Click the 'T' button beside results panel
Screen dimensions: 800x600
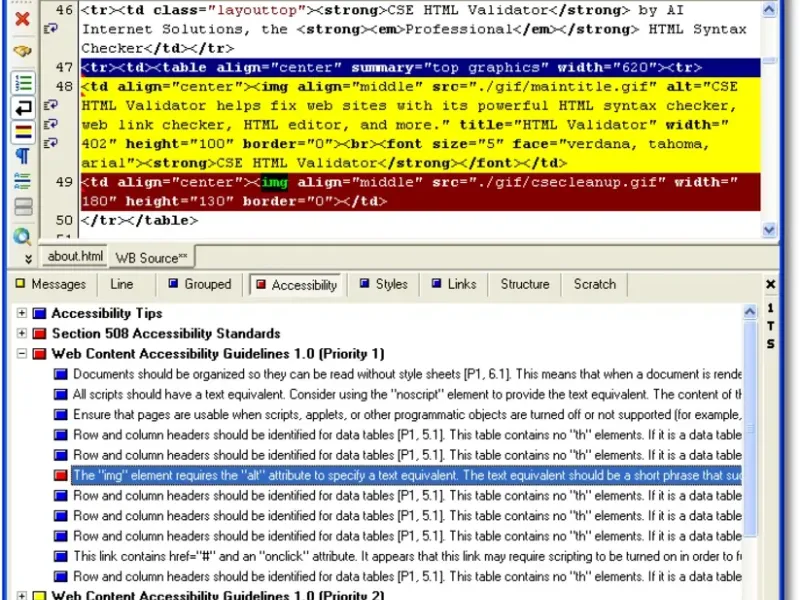coord(770,326)
